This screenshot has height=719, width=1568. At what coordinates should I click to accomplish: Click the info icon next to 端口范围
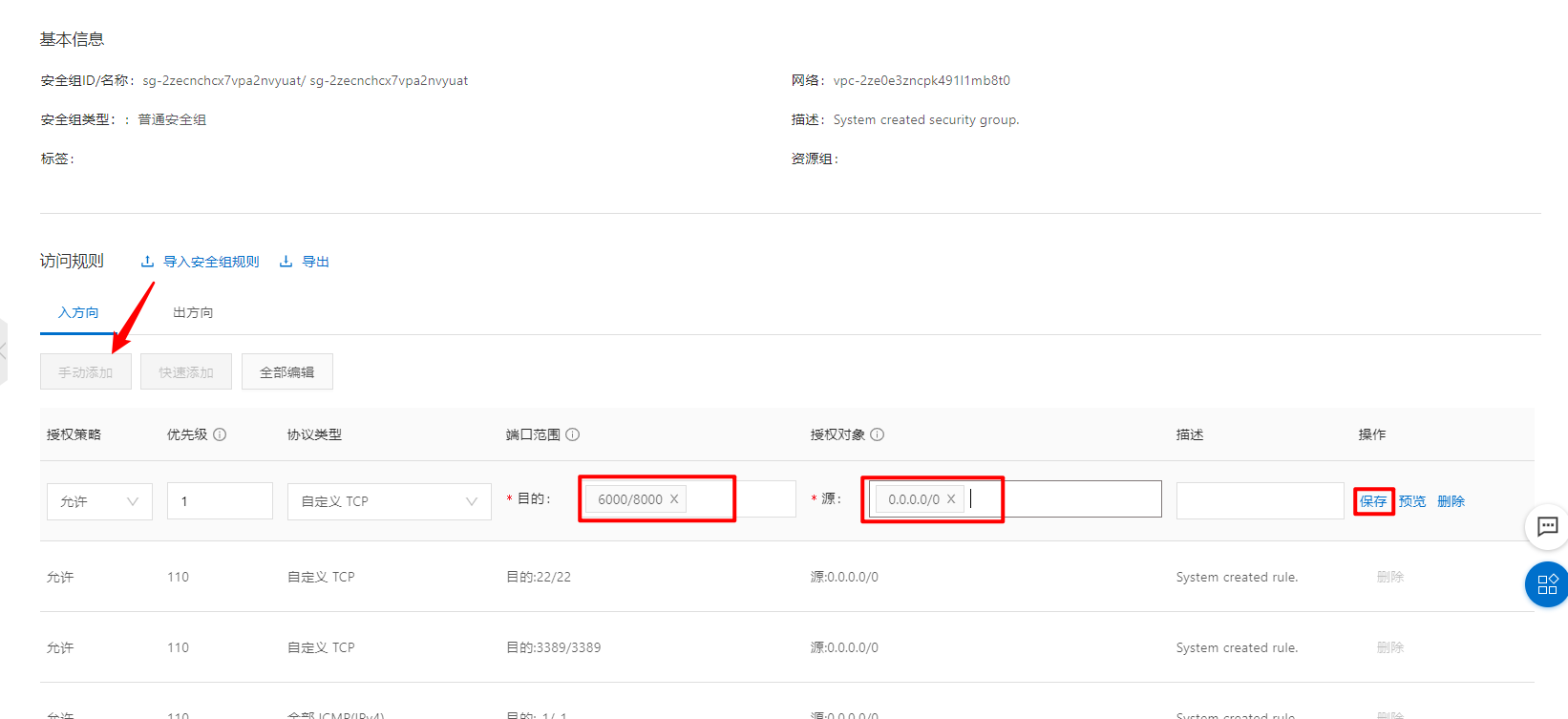pos(573,434)
